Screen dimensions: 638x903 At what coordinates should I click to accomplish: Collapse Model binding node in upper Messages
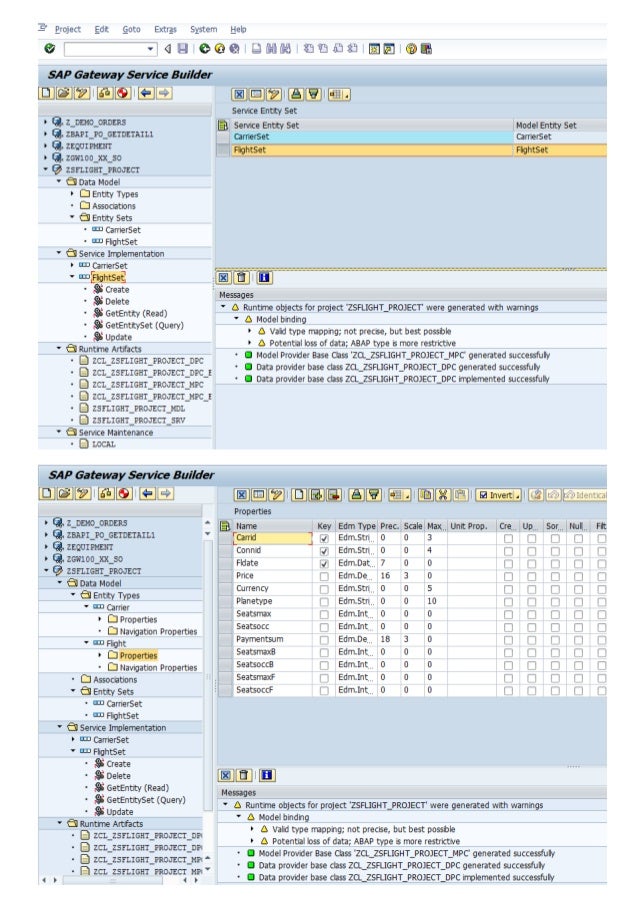click(236, 318)
